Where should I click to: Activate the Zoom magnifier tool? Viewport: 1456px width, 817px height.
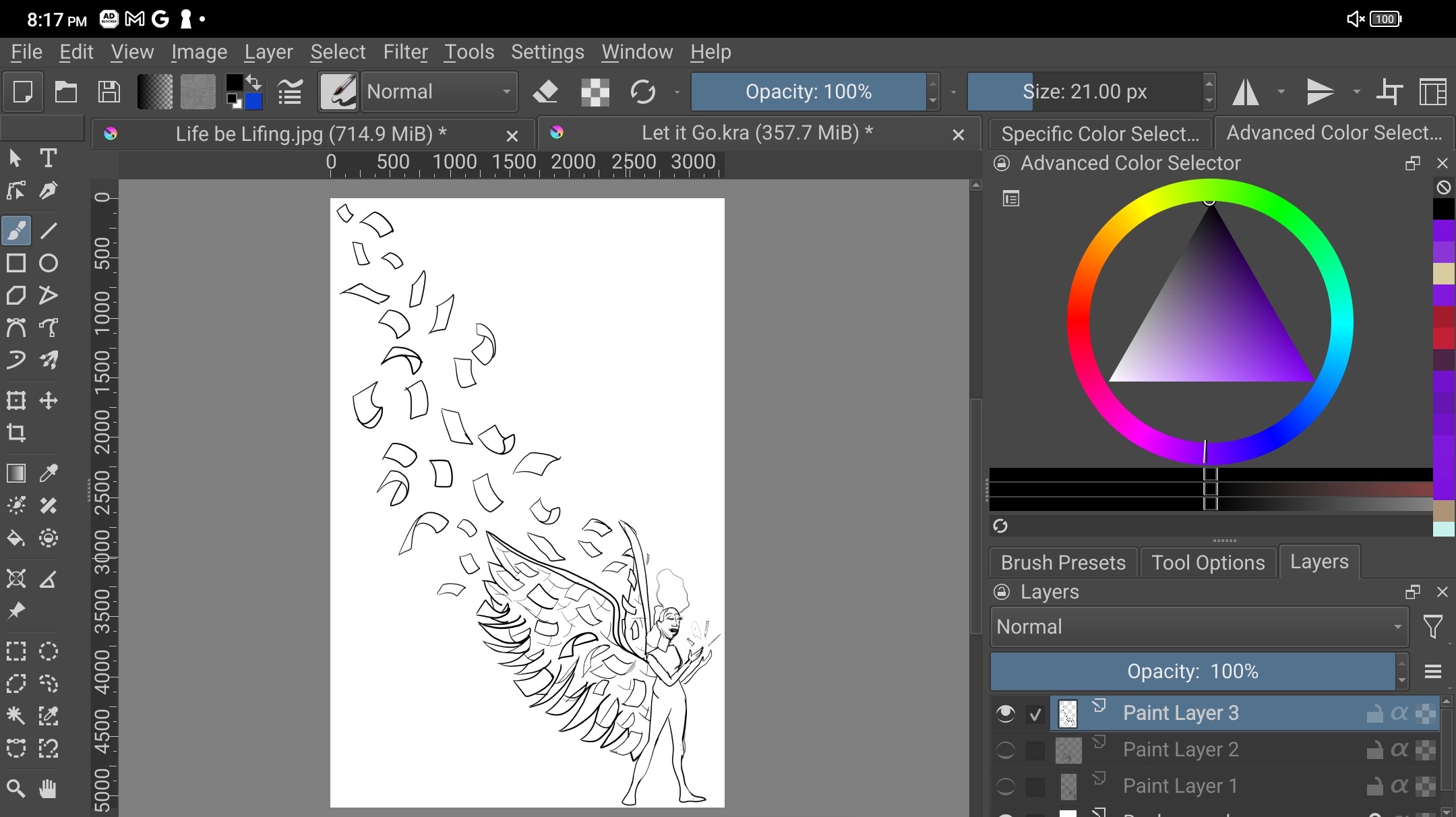16,788
